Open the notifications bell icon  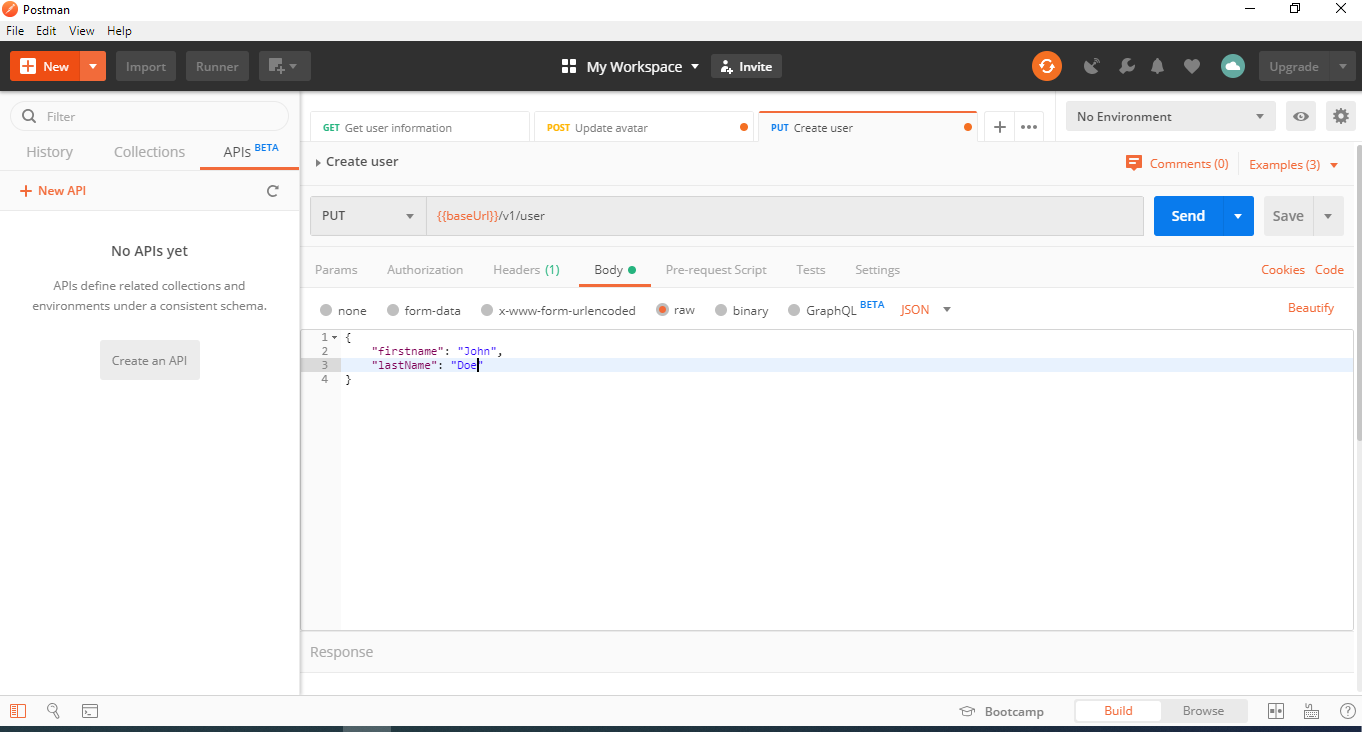click(1158, 66)
